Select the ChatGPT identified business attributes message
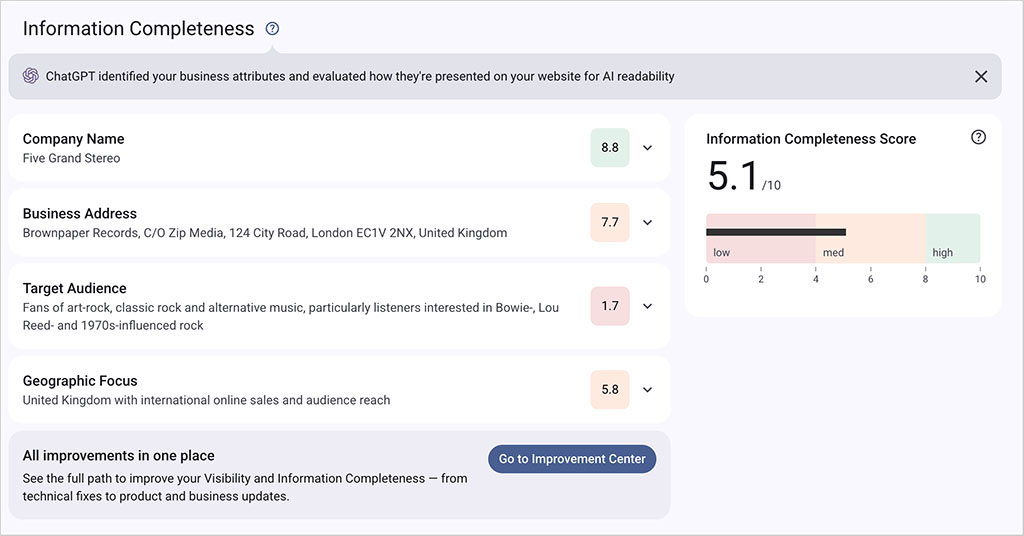Screen dimensions: 1024x536 click(360, 76)
